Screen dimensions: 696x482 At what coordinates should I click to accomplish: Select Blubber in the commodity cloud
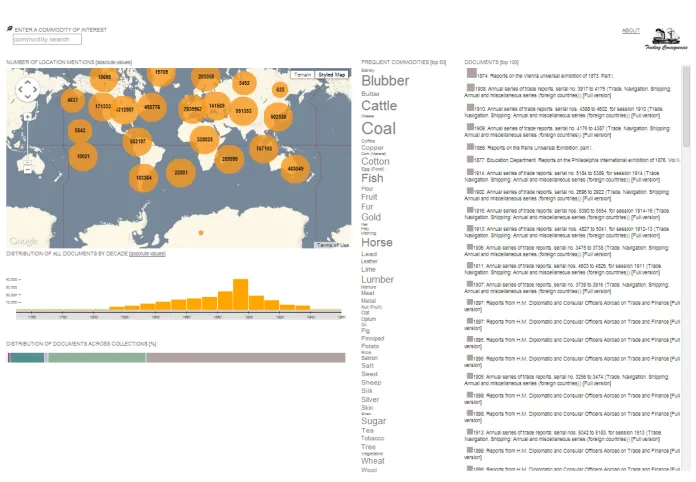tap(385, 81)
